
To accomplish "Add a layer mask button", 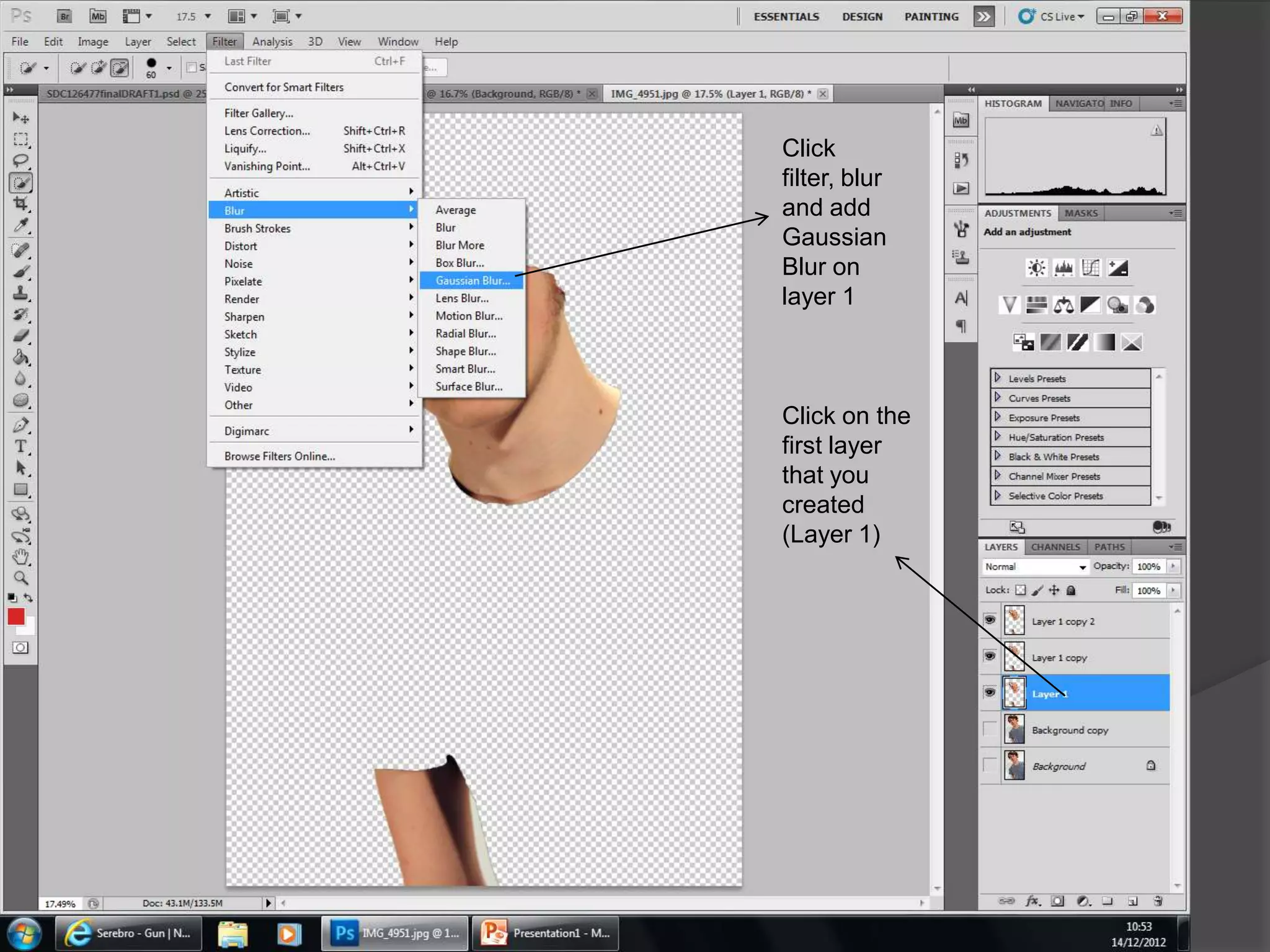I will coord(1057,901).
